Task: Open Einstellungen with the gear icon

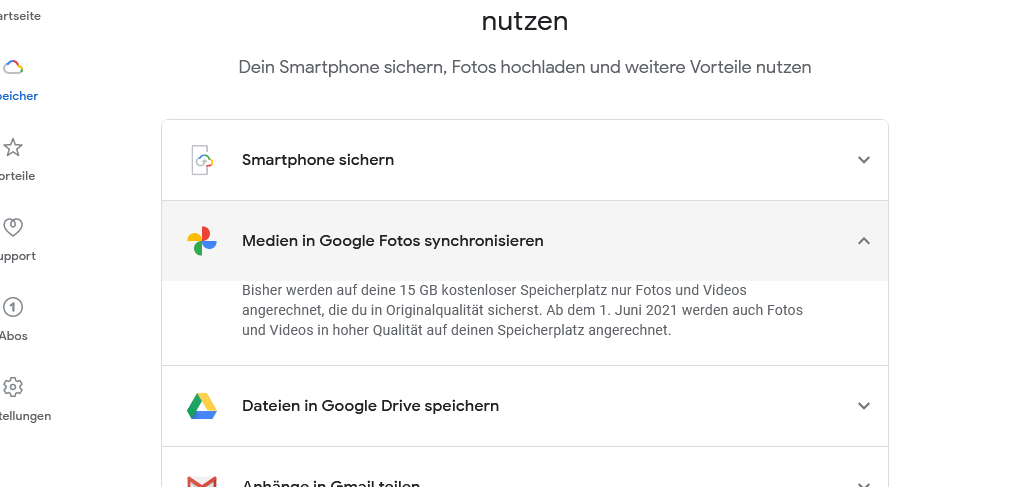Action: (x=13, y=387)
